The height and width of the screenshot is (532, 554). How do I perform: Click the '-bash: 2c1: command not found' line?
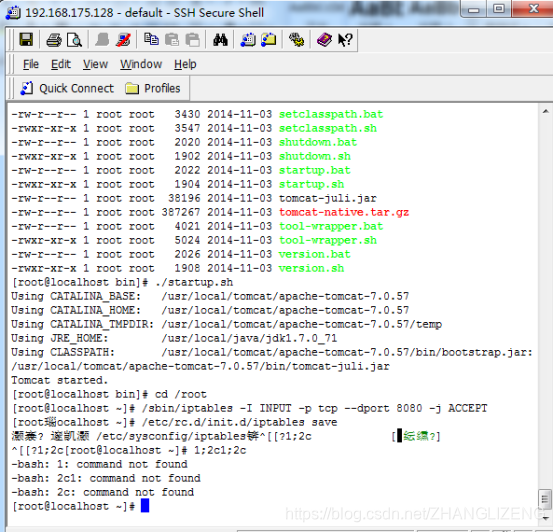(106, 478)
